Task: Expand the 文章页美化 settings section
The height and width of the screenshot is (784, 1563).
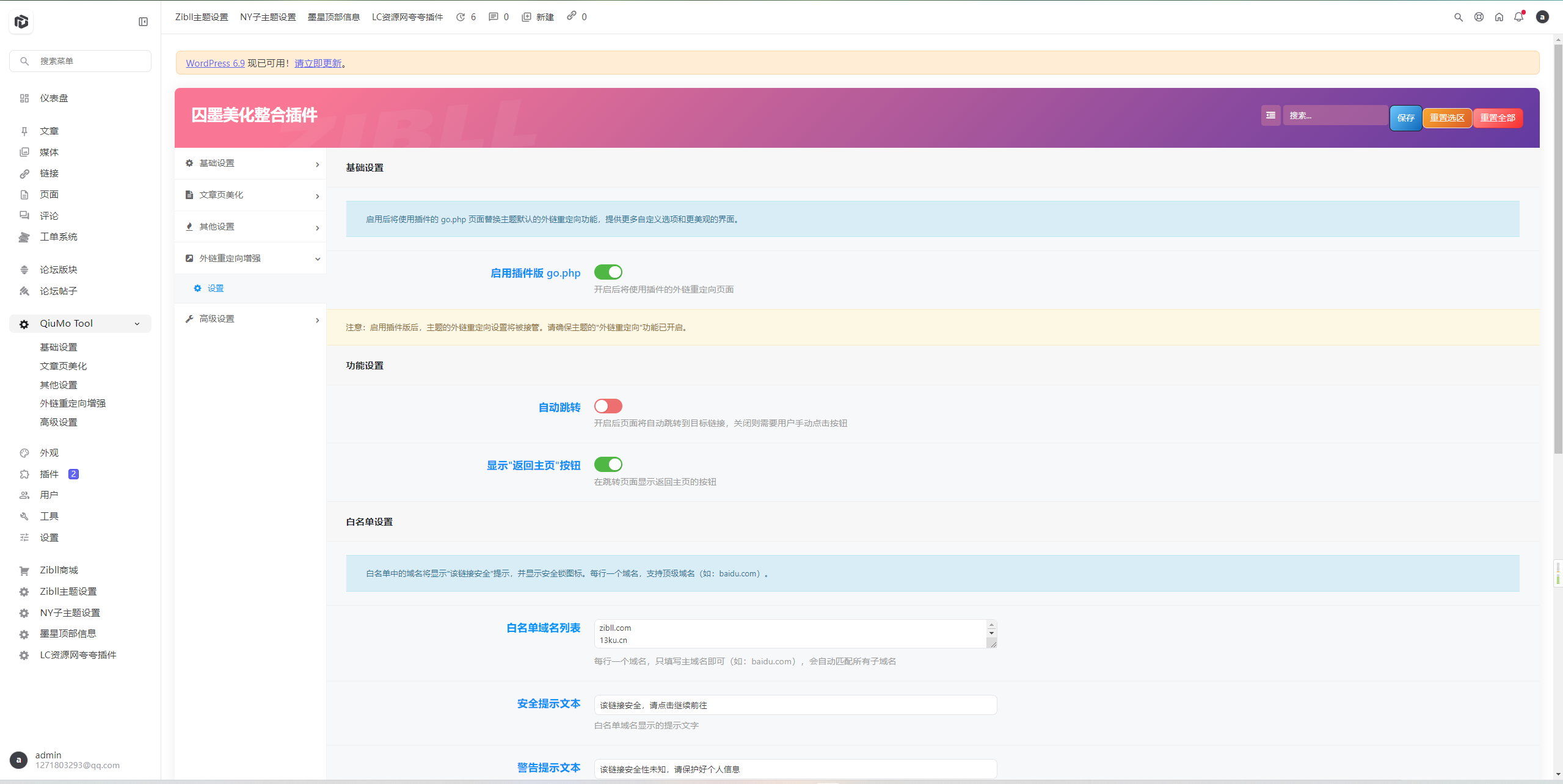Action: click(250, 195)
